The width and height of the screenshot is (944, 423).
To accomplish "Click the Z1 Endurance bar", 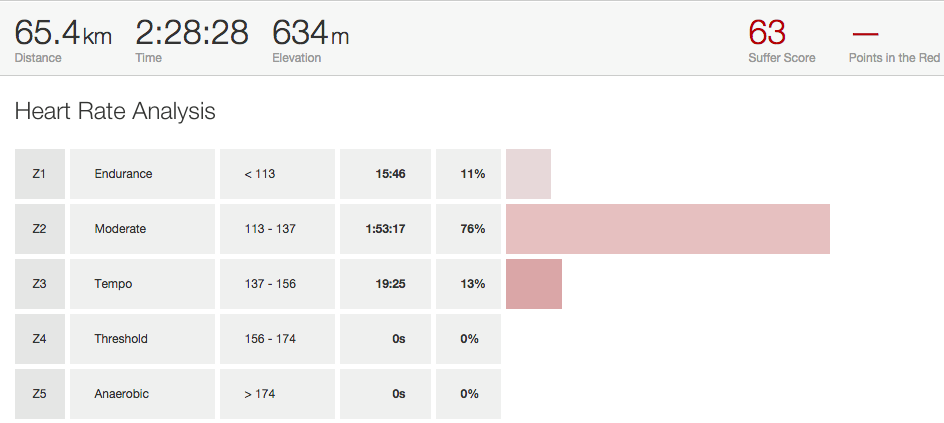I will (528, 174).
